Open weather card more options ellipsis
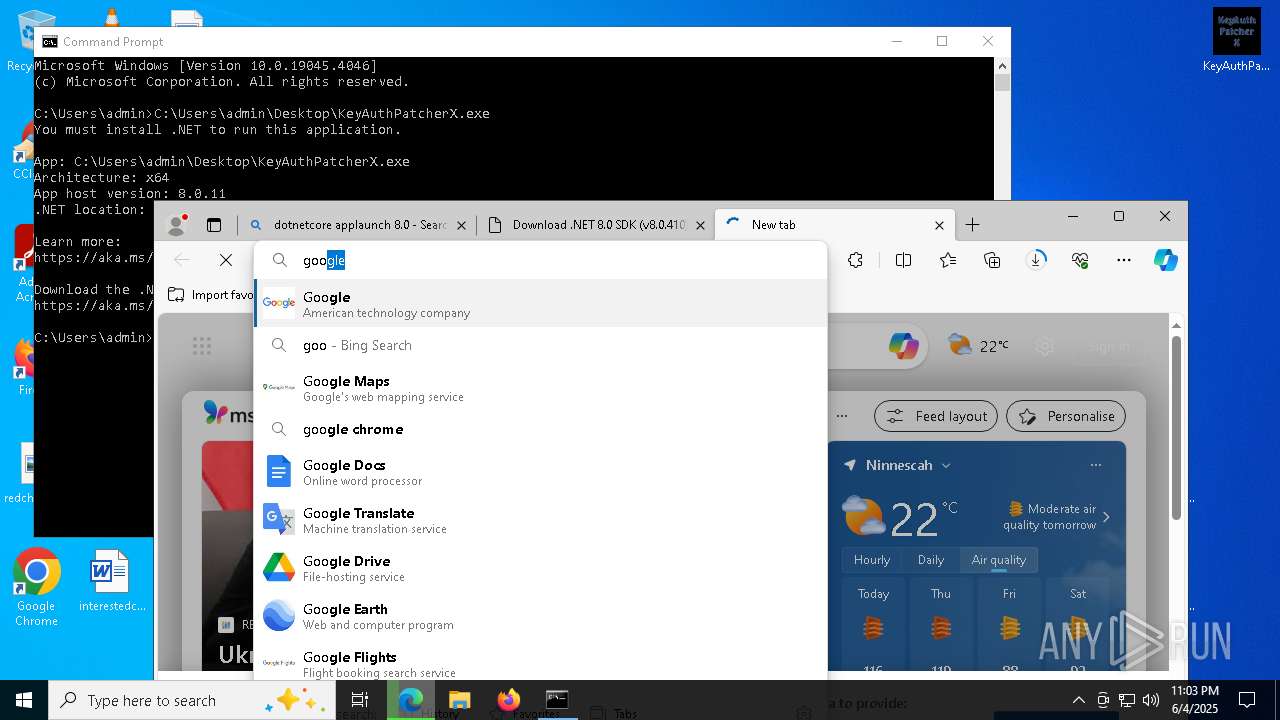The image size is (1280, 720). (x=1096, y=465)
